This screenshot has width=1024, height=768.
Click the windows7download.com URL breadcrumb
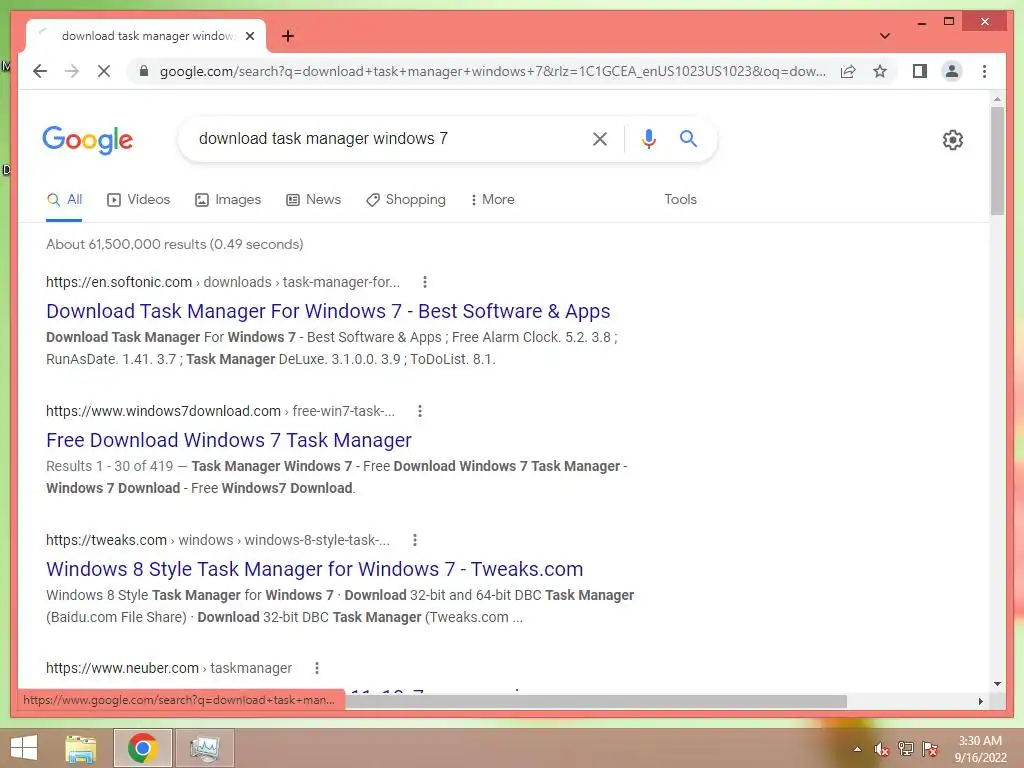(x=220, y=411)
